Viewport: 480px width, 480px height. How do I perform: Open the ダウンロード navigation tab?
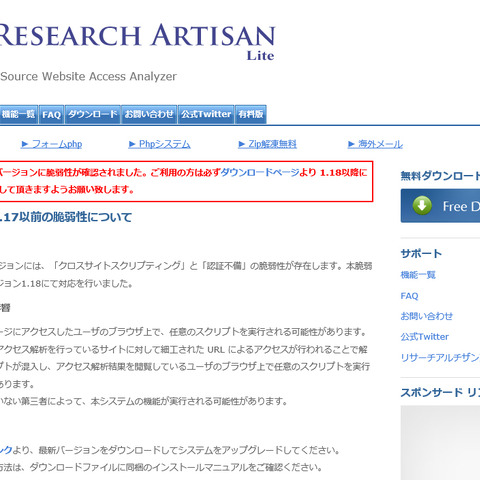[x=93, y=114]
